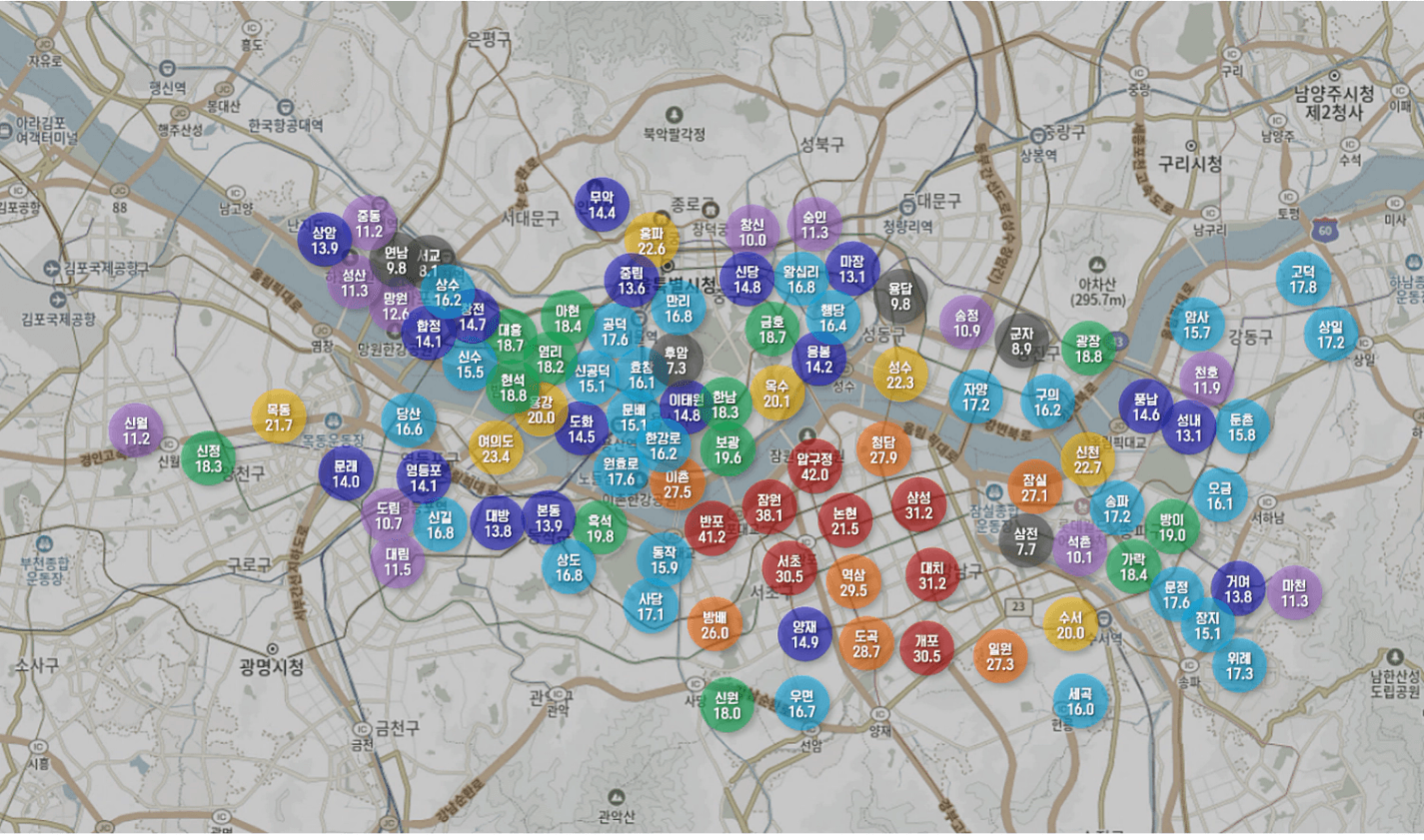The image size is (1424, 840).
Task: Click the 대림 11.5 purple bubble
Action: coord(397,561)
